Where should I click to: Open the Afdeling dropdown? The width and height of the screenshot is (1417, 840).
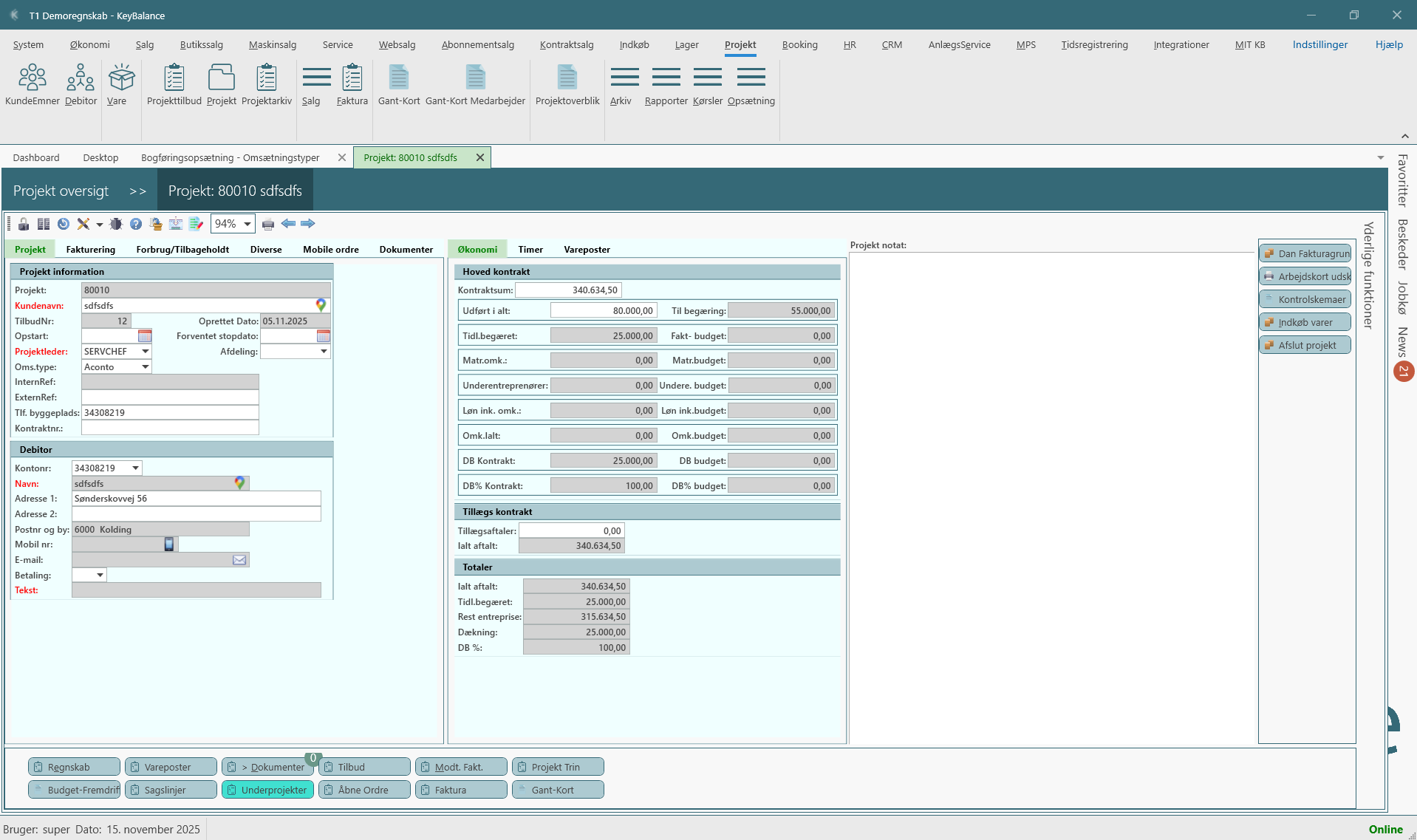click(324, 352)
